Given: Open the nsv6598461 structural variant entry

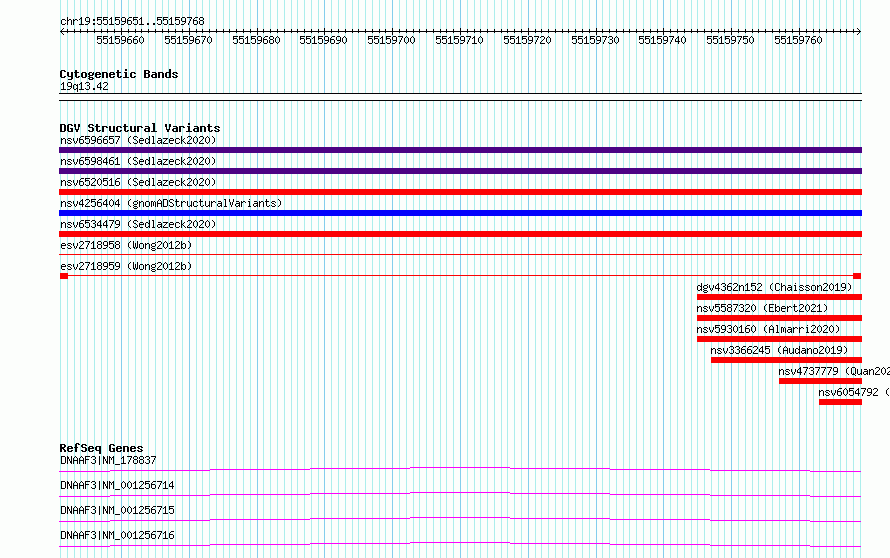Looking at the screenshot, I should point(137,161).
